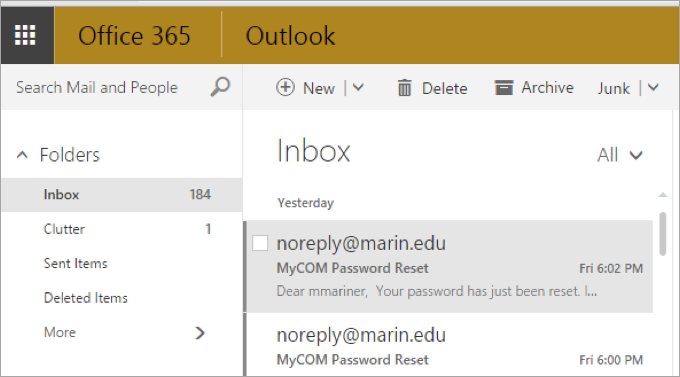Click the Archive button label
The image size is (680, 377).
coord(547,88)
